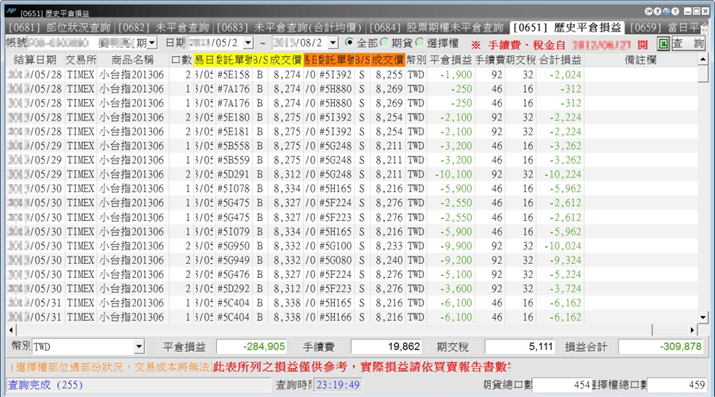Click the 平倉損益 total field showing -284,905
The width and height of the screenshot is (715, 397).
point(252,347)
